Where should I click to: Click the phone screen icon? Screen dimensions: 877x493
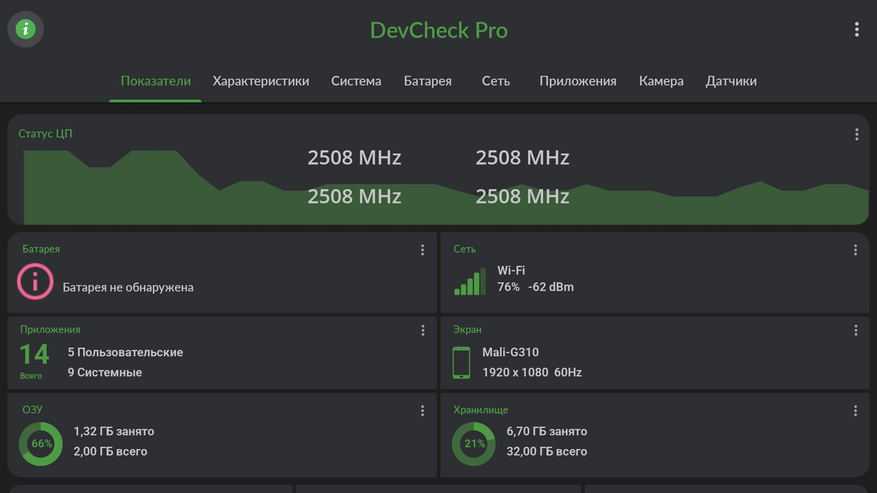461,362
